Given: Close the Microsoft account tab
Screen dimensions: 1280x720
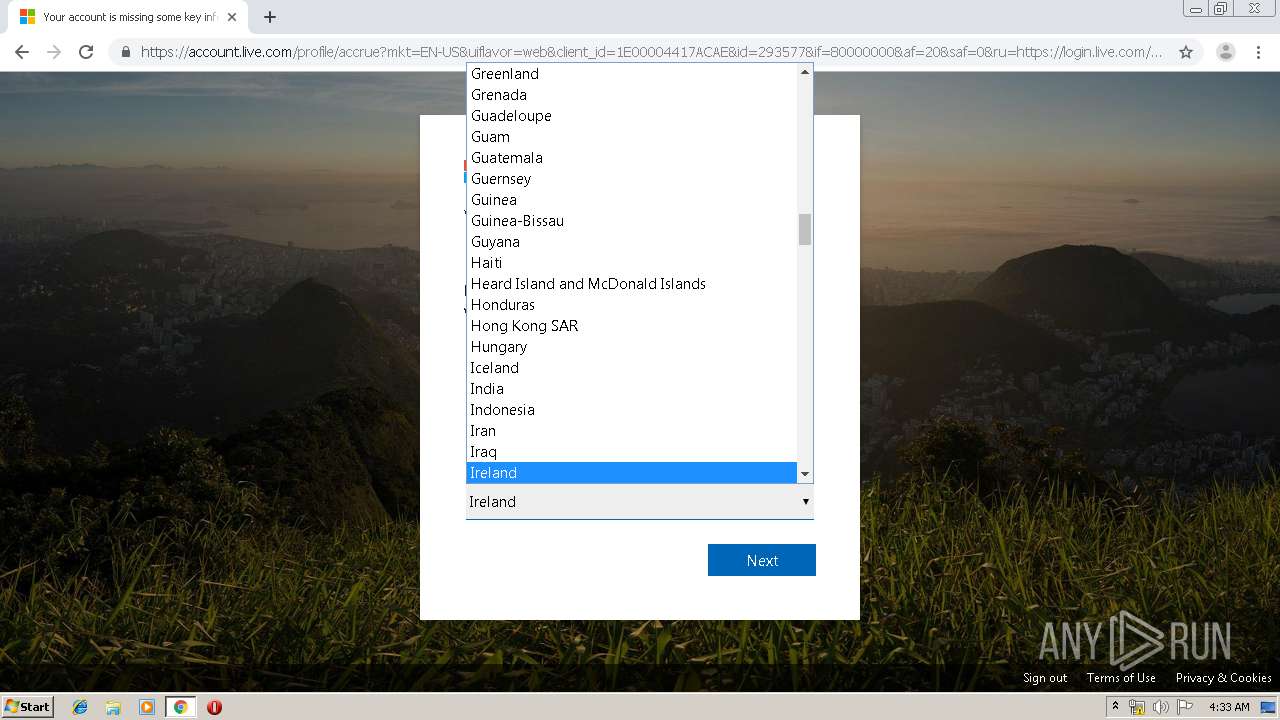Looking at the screenshot, I should [232, 17].
